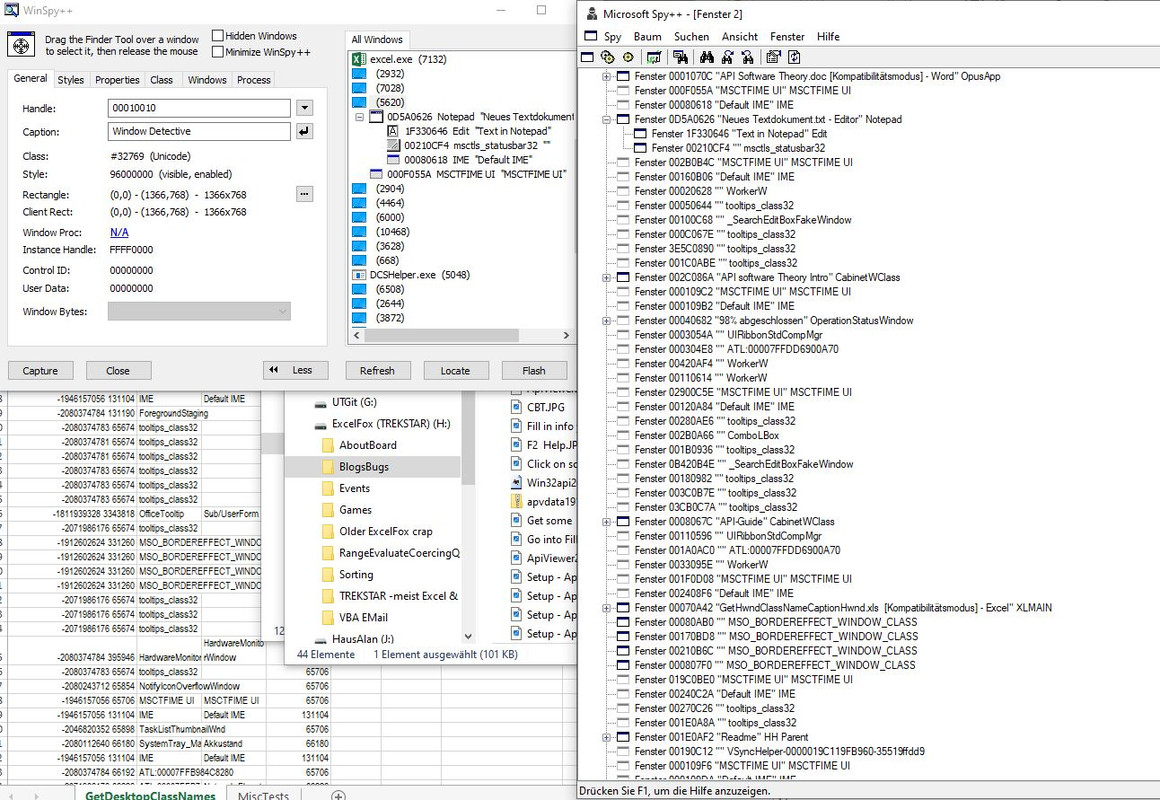Click the Find Previous binoculars icon in Spy++
Image resolution: width=1160 pixels, height=800 pixels.
[747, 57]
